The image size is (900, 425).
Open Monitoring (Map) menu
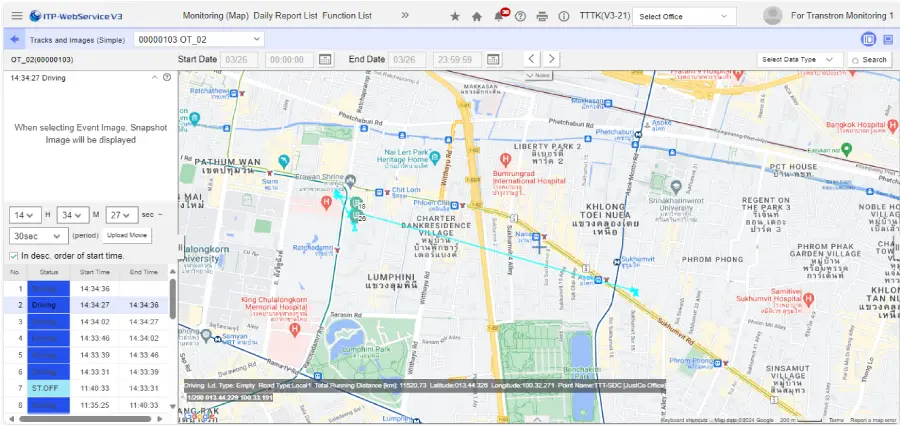click(x=215, y=16)
